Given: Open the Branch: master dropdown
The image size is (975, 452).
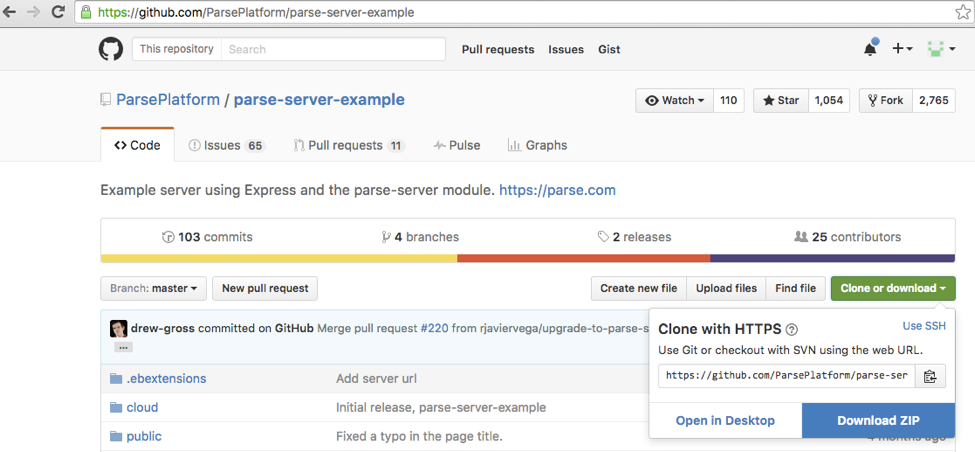Looking at the screenshot, I should (x=154, y=288).
